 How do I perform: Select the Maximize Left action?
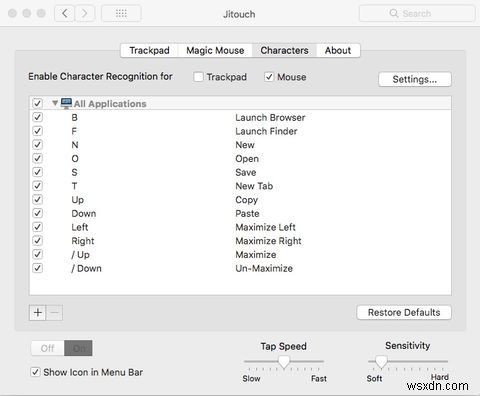point(266,227)
